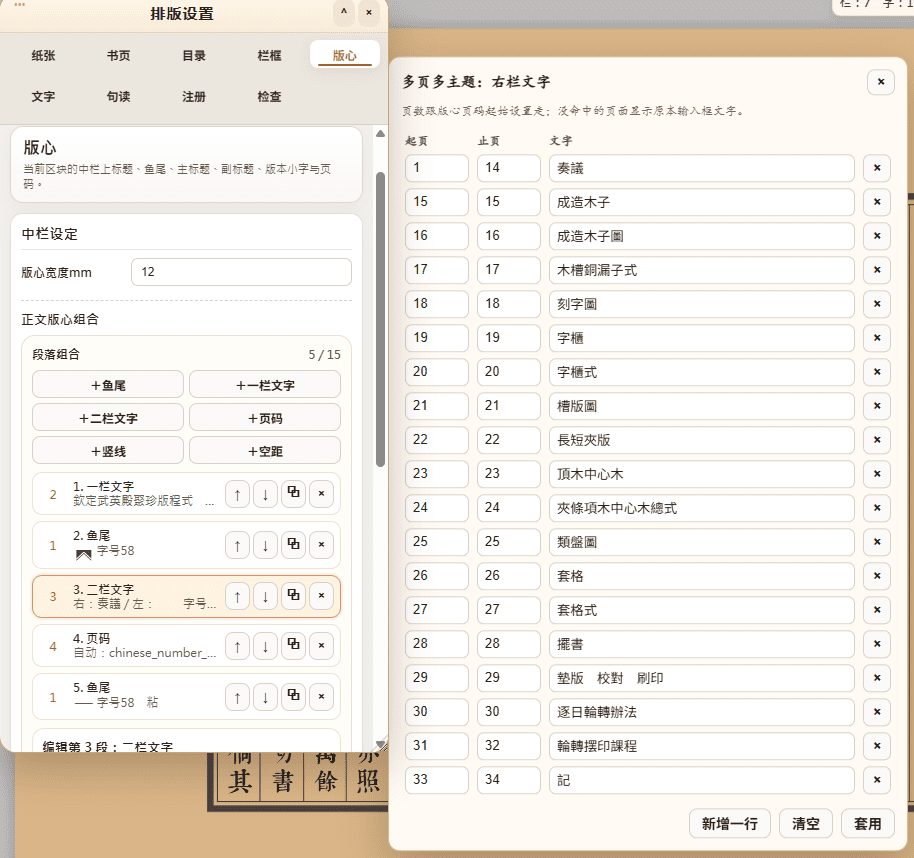This screenshot has width=914, height=858.
Task: Delete the 1. 一栏文字 segment
Action: coord(321,494)
